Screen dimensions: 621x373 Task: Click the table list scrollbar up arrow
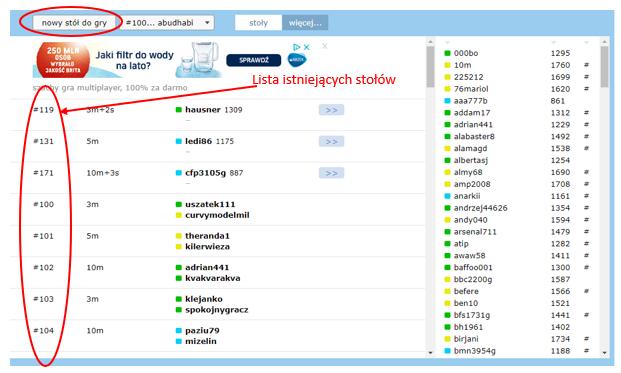(430, 41)
